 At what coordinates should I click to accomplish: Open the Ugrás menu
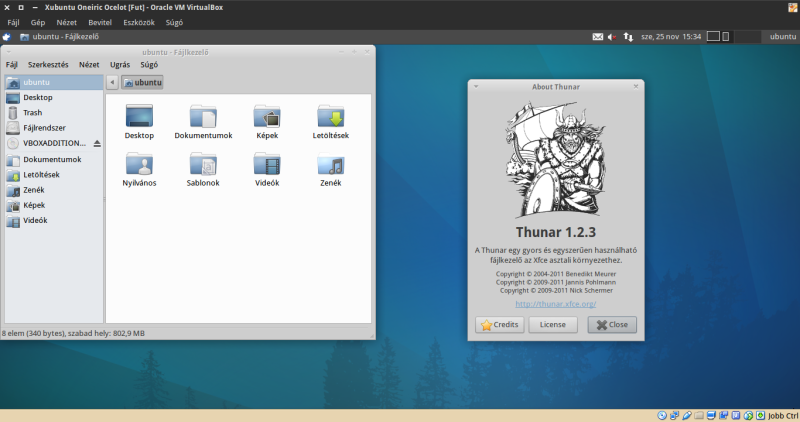point(120,65)
